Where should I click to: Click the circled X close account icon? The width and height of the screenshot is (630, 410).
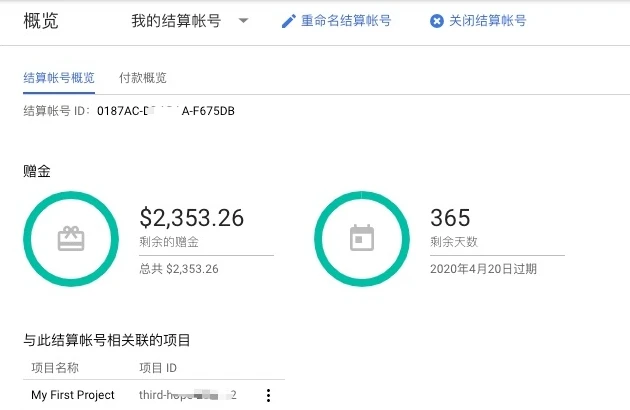(436, 21)
